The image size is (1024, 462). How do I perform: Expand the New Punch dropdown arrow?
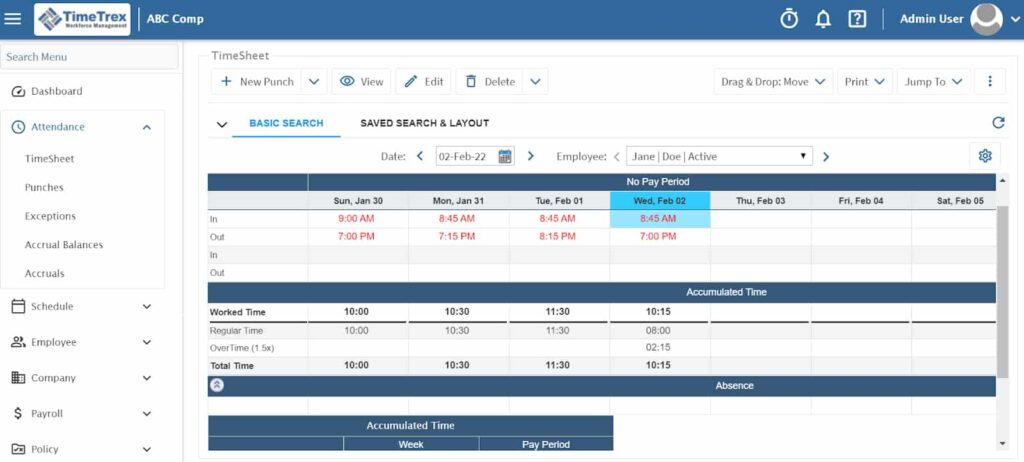tap(313, 82)
